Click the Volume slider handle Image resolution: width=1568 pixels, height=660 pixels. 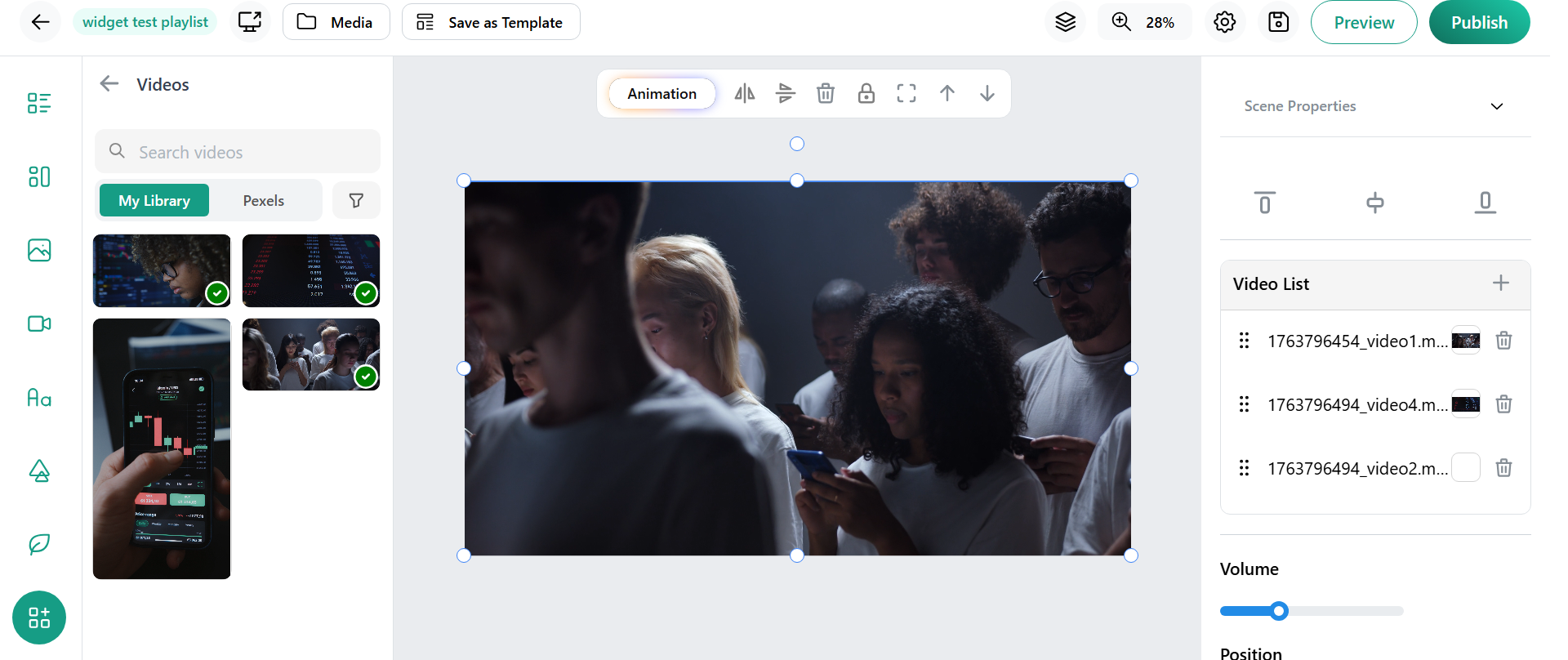(1279, 611)
